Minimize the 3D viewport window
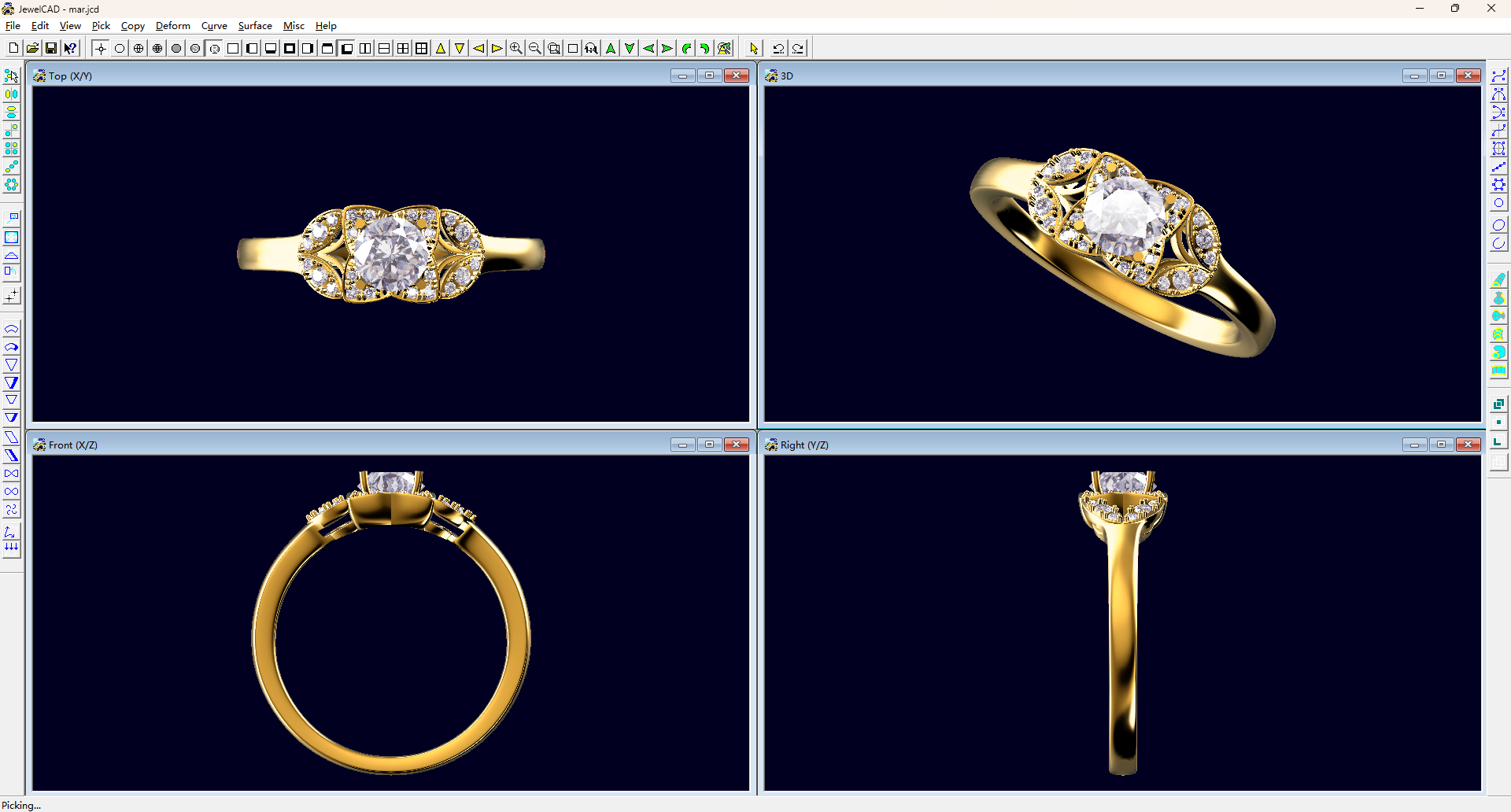Image resolution: width=1511 pixels, height=812 pixels. pos(1414,76)
